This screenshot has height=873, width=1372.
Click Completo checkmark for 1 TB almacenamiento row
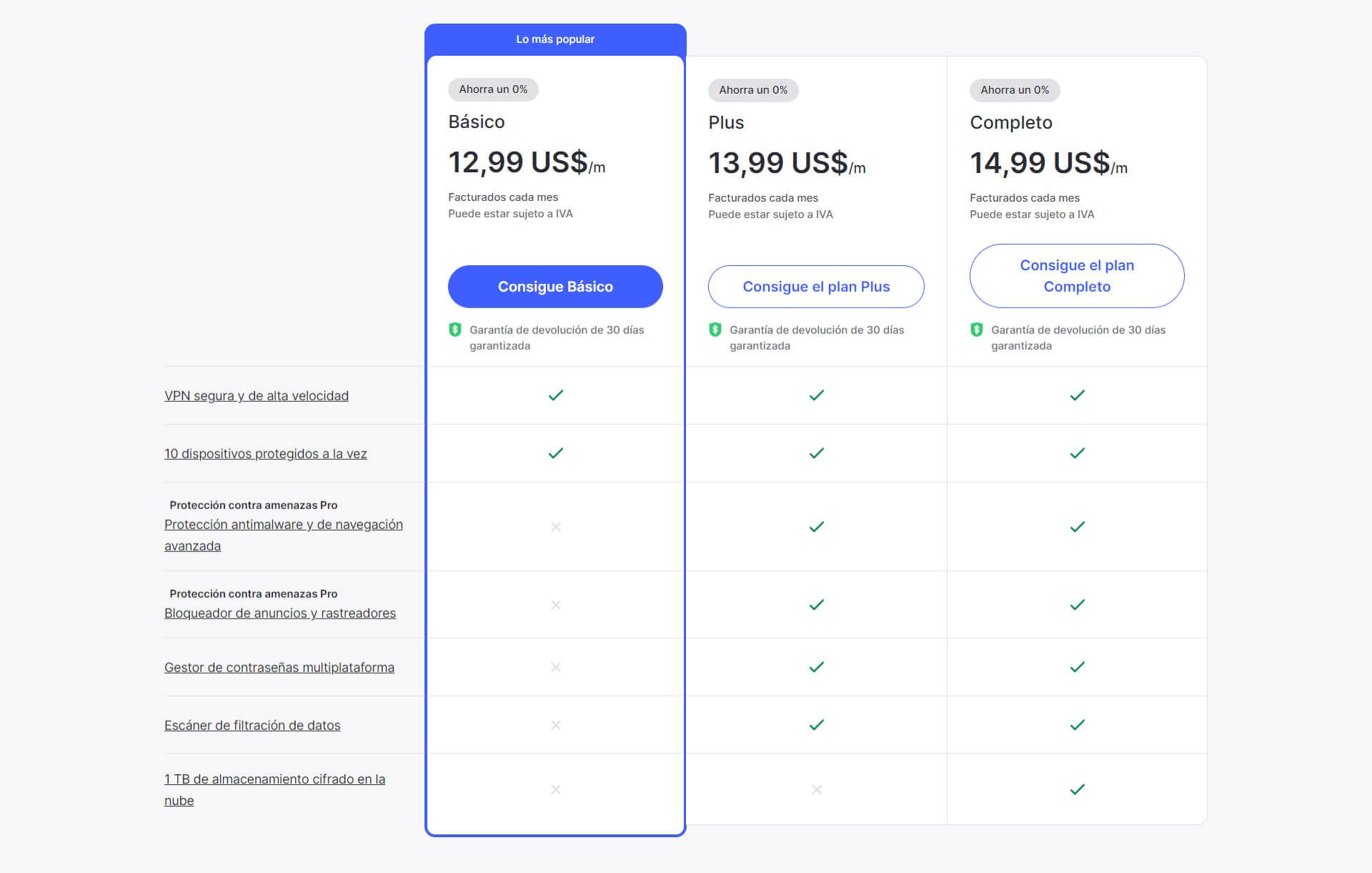click(x=1078, y=789)
